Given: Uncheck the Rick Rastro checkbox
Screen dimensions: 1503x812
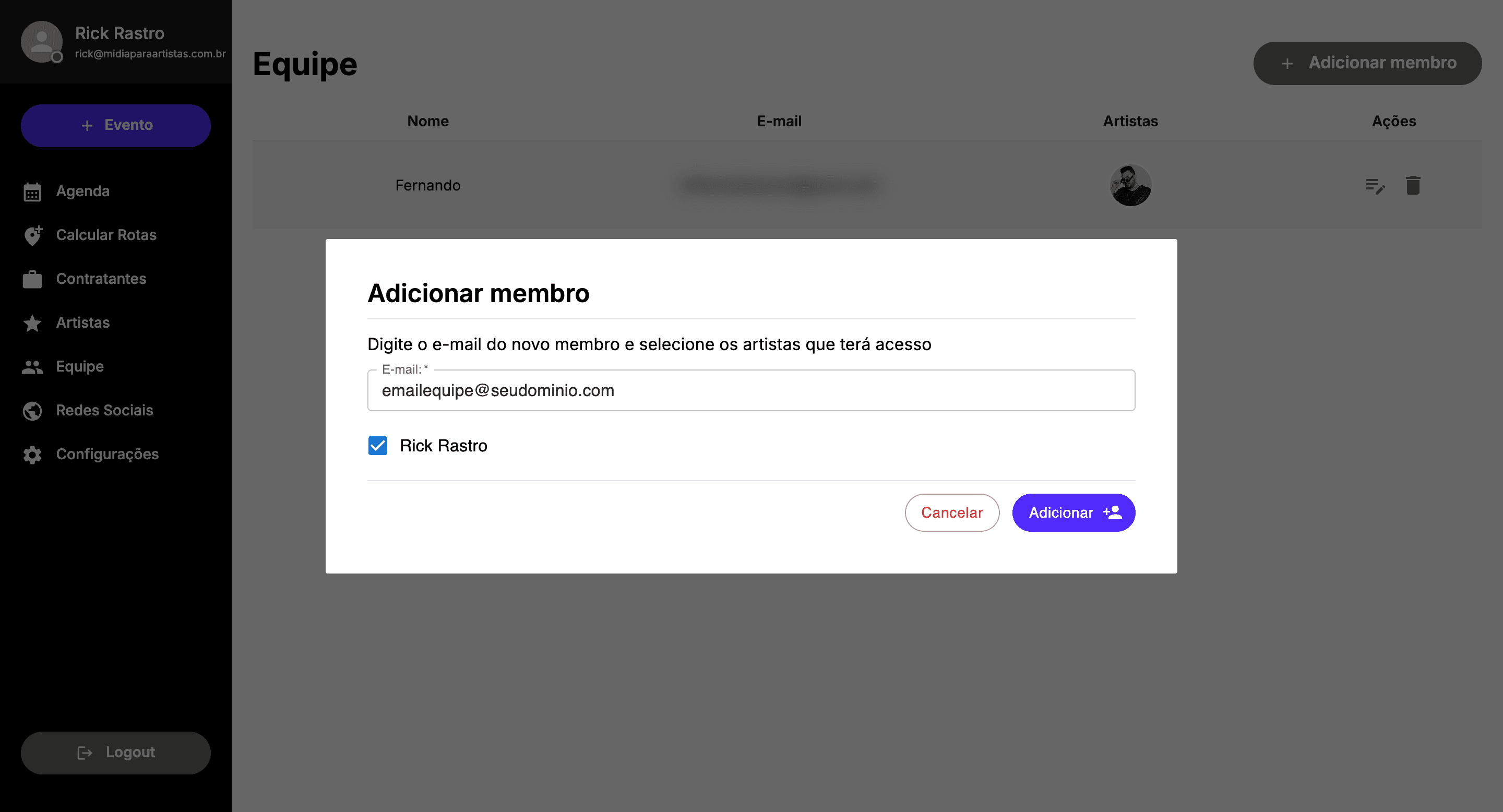Looking at the screenshot, I should coord(377,446).
